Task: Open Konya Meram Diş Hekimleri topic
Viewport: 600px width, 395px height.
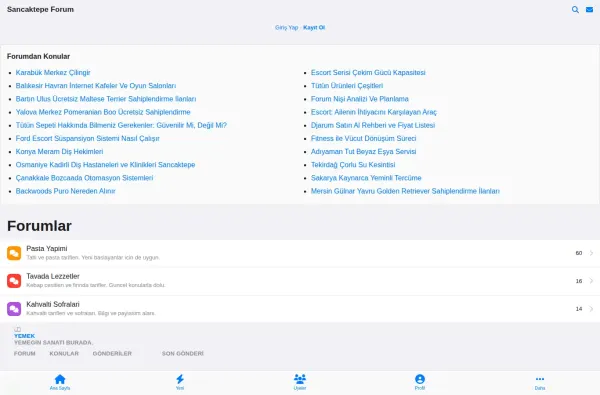Action: 59,152
